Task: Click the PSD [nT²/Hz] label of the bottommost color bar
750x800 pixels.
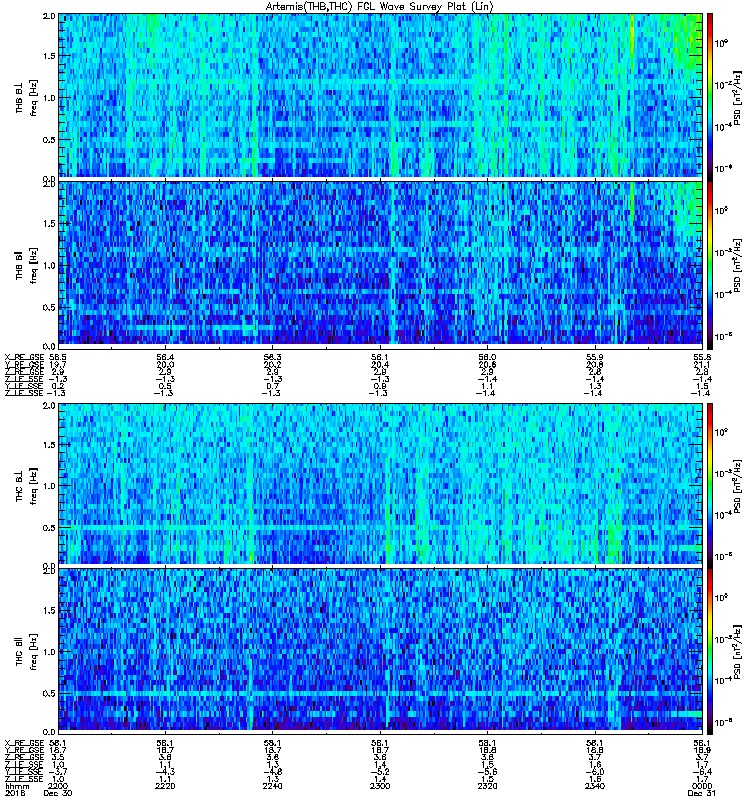Action: click(737, 652)
